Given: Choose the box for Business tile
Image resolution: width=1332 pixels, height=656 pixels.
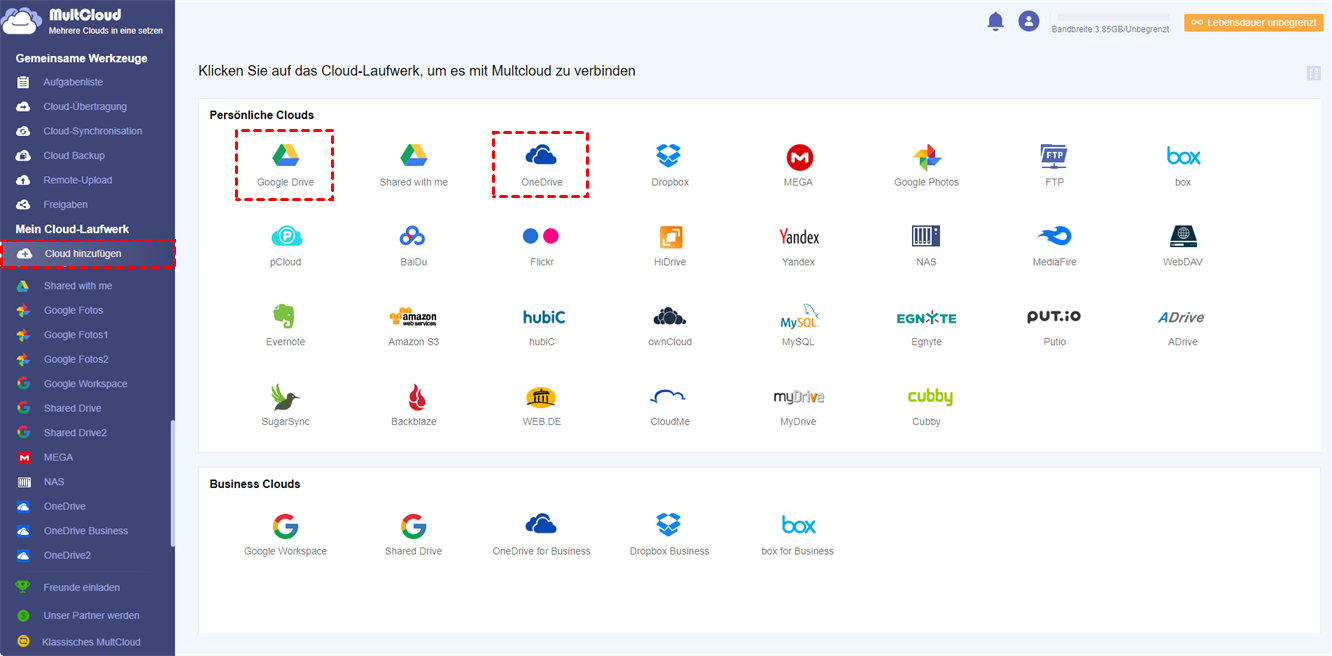Looking at the screenshot, I should 798,535.
